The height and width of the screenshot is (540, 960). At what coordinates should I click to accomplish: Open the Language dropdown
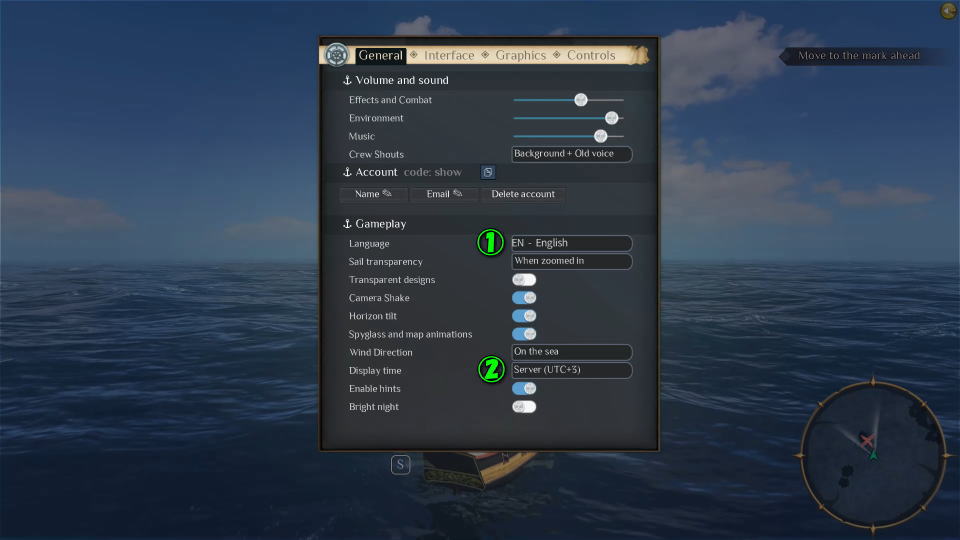point(571,243)
